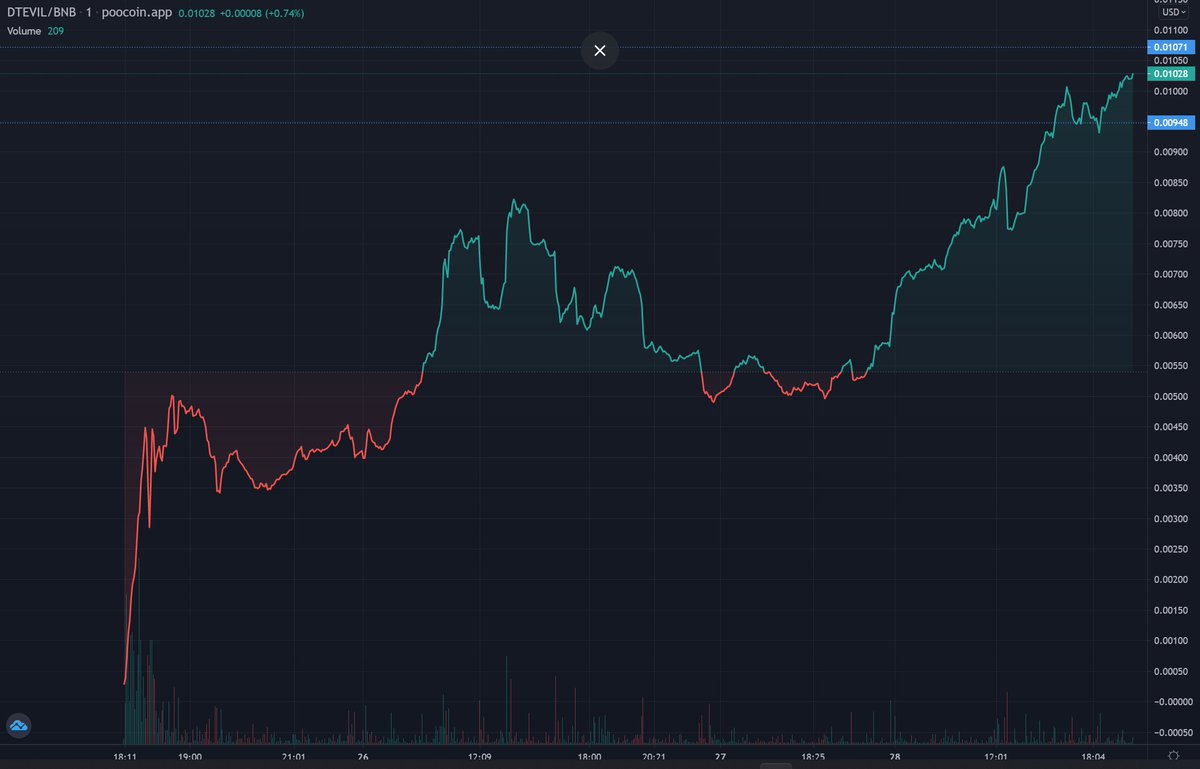Click the 20:21 time axis label
This screenshot has width=1200, height=769.
pyautogui.click(x=654, y=757)
